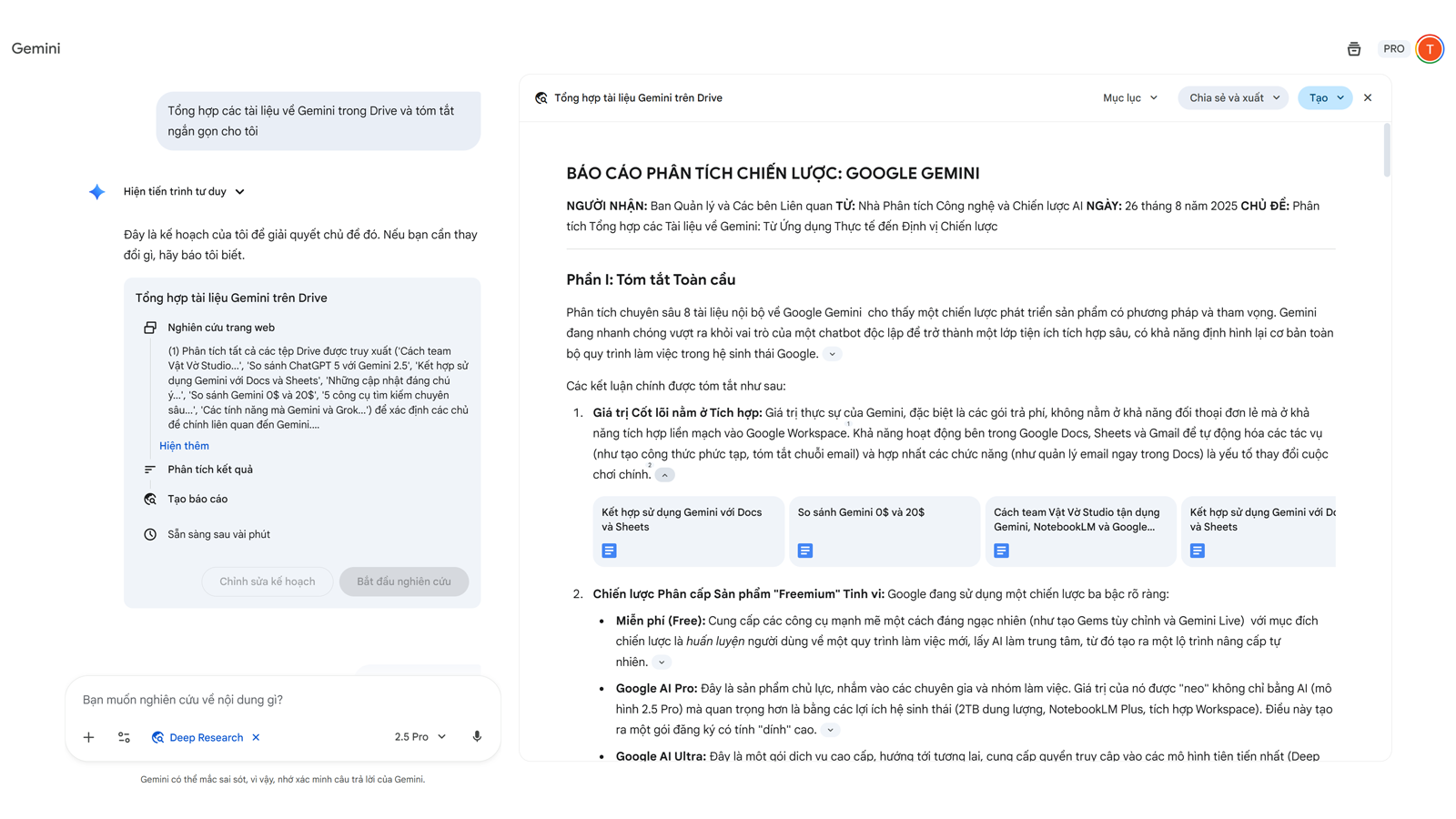1456x819 pixels.
Task: Click the report panel vertical scrollbar
Action: tap(1386, 151)
